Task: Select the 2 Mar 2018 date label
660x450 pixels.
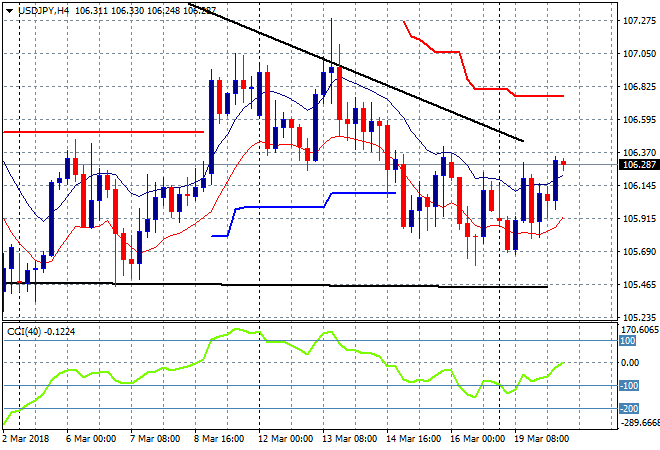Action: (x=26, y=439)
